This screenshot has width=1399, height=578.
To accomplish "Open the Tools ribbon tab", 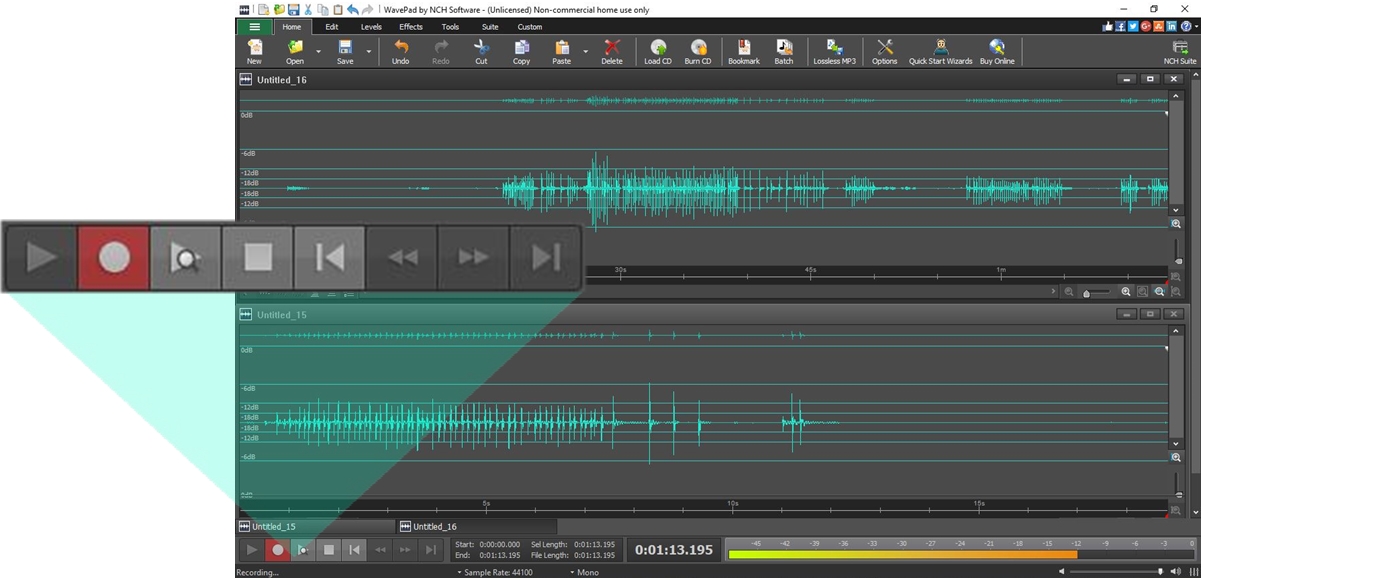I will tap(451, 27).
